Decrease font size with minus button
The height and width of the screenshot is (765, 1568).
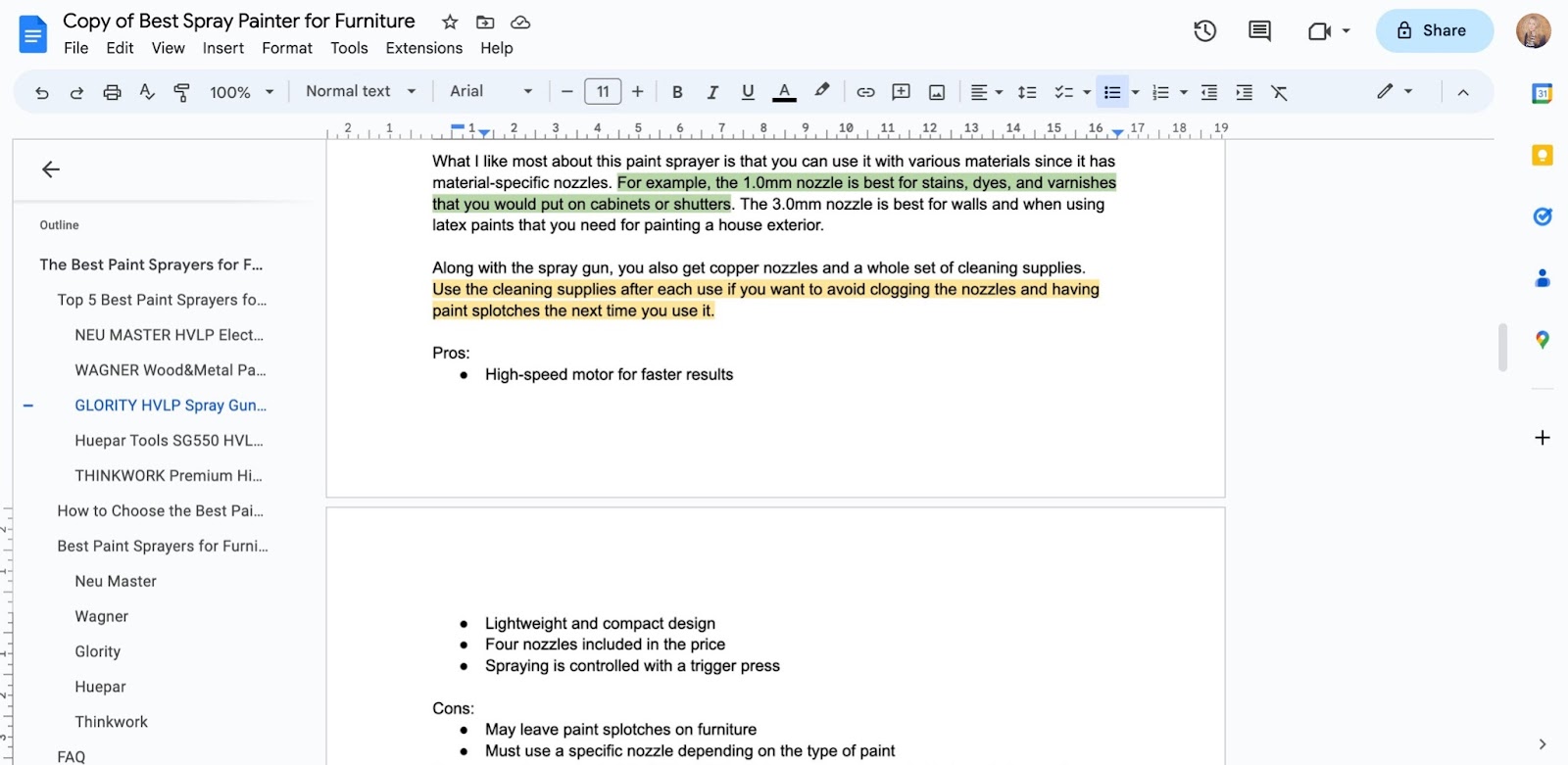tap(566, 91)
